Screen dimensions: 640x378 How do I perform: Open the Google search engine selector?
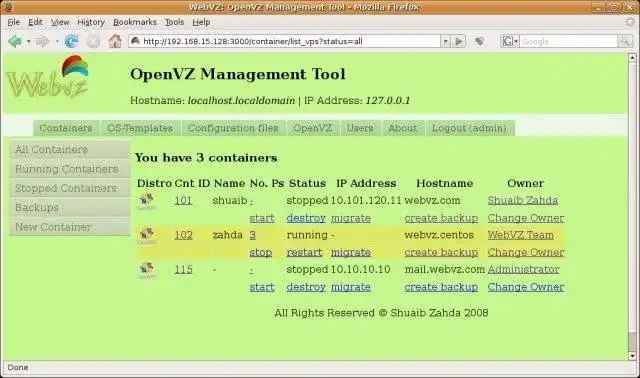pos(510,41)
